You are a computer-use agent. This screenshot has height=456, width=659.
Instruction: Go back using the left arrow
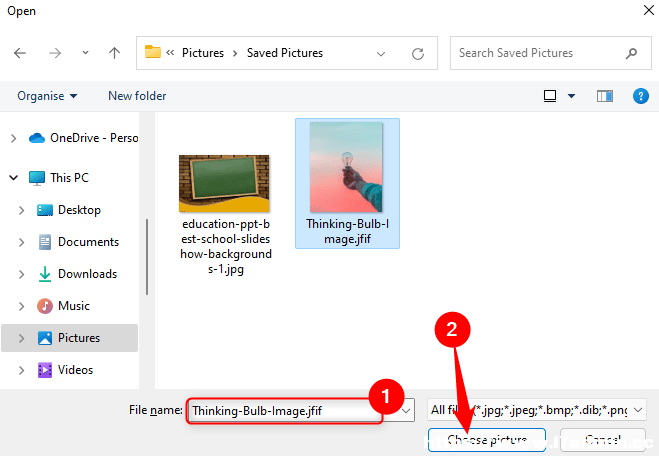point(20,53)
